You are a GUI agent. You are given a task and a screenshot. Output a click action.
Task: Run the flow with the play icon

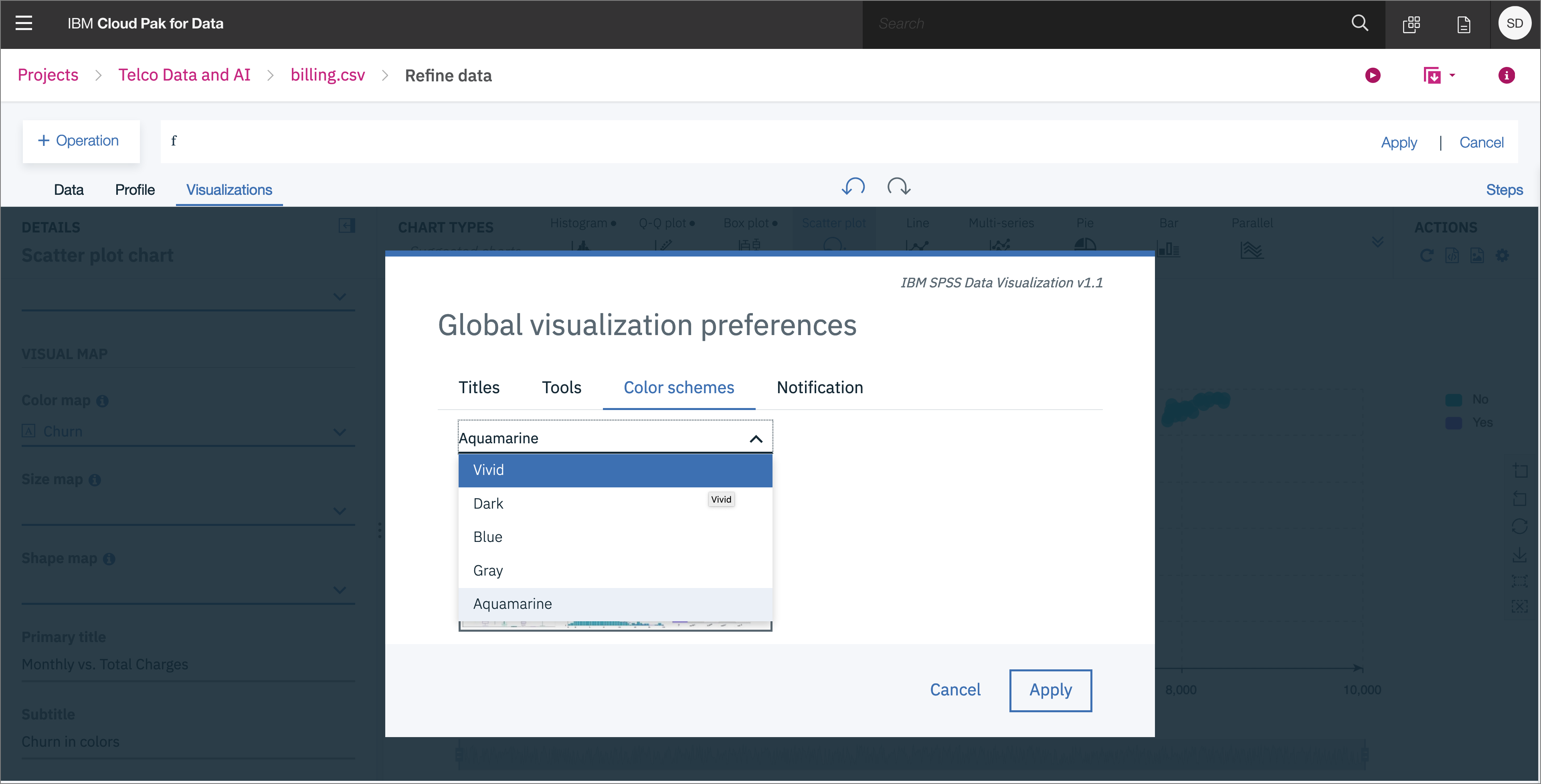(x=1373, y=75)
